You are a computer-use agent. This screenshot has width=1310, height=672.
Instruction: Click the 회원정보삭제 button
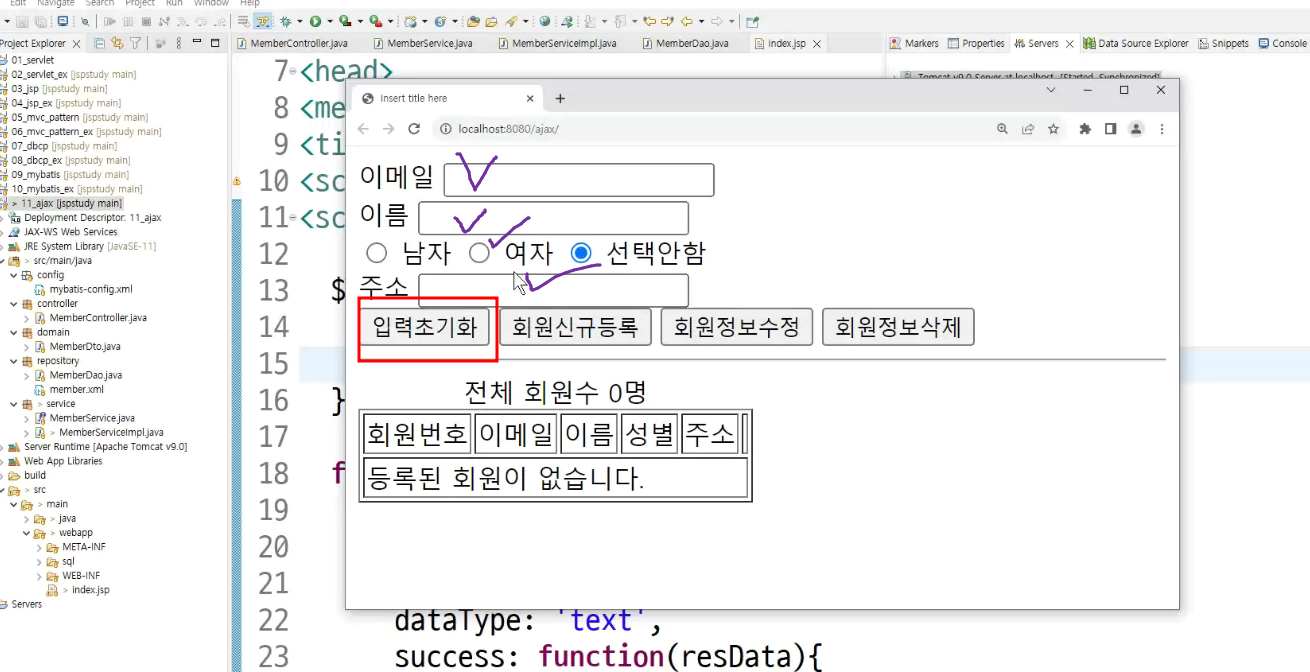click(898, 327)
